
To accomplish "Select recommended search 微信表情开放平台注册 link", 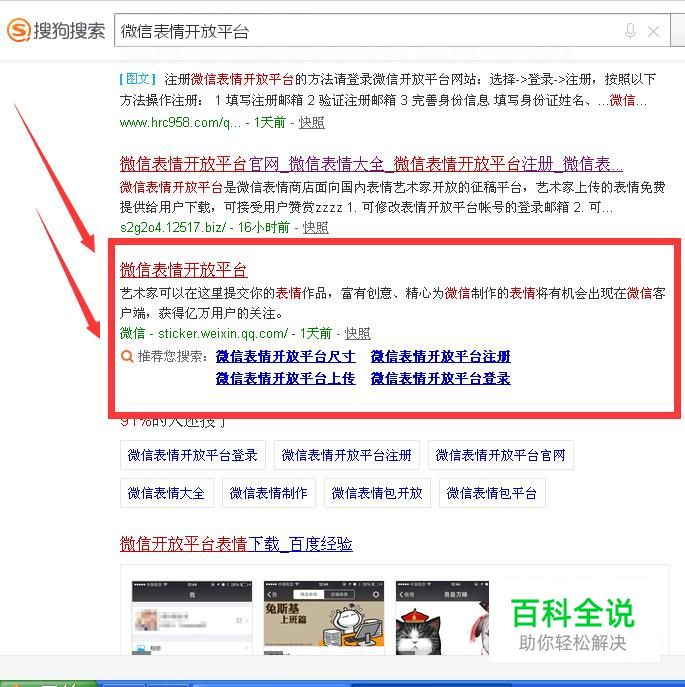I will click(x=440, y=357).
